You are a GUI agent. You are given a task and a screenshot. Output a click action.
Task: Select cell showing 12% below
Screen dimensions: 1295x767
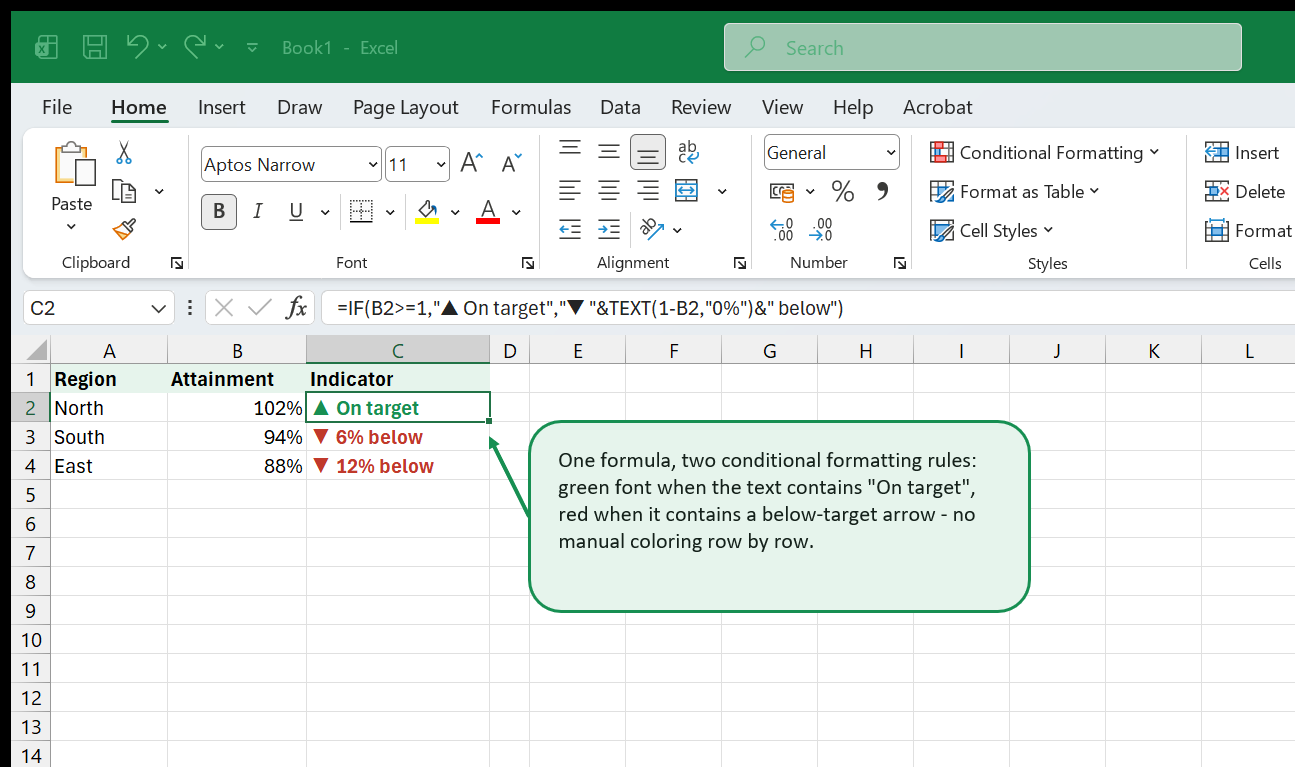click(x=398, y=466)
